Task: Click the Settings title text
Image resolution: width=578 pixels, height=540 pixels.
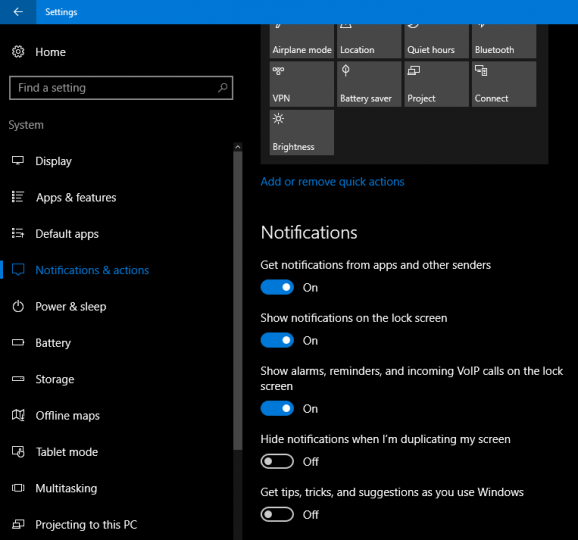Action: (61, 12)
